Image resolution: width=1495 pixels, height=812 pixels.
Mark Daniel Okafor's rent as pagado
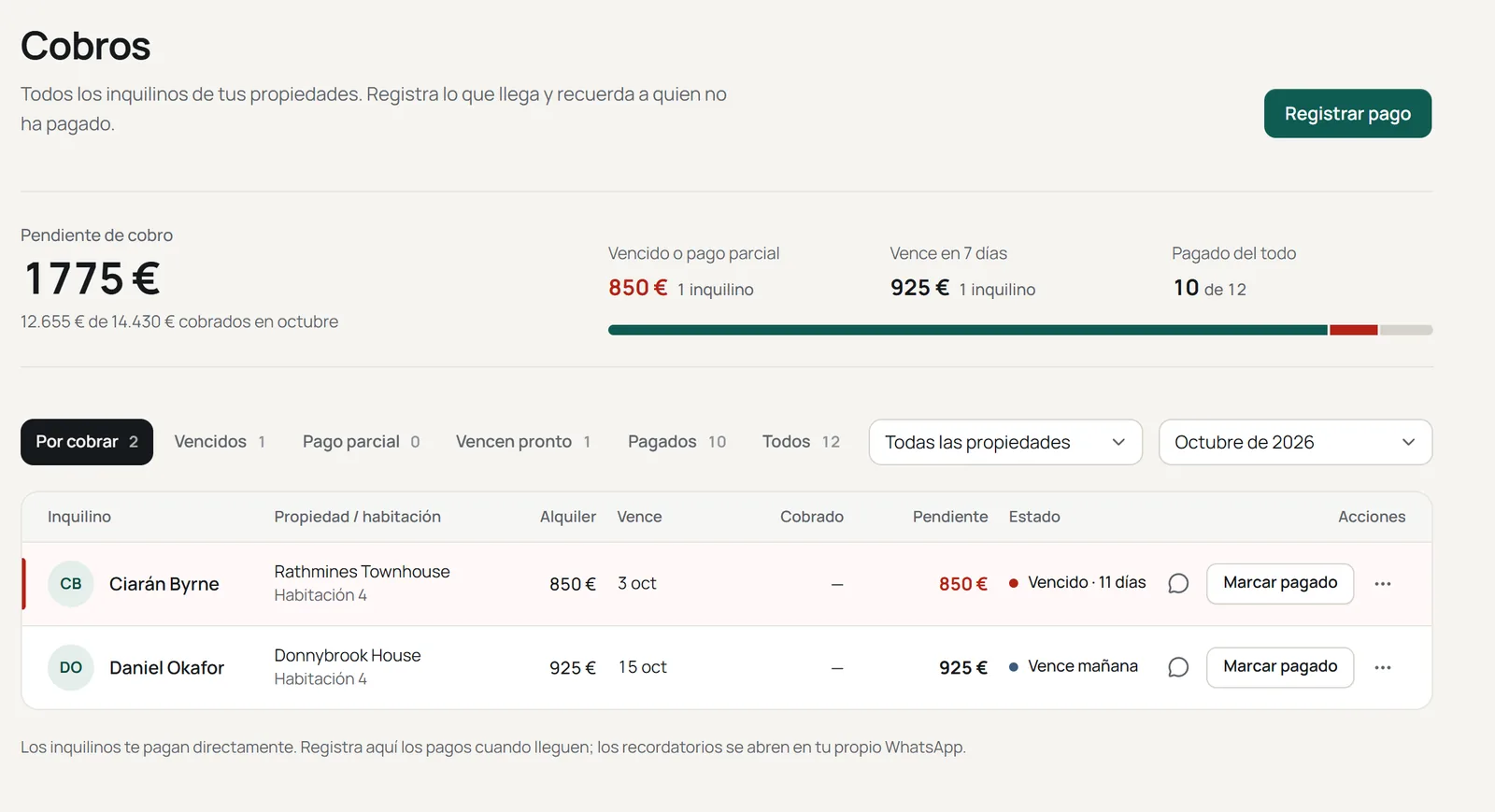(x=1280, y=667)
